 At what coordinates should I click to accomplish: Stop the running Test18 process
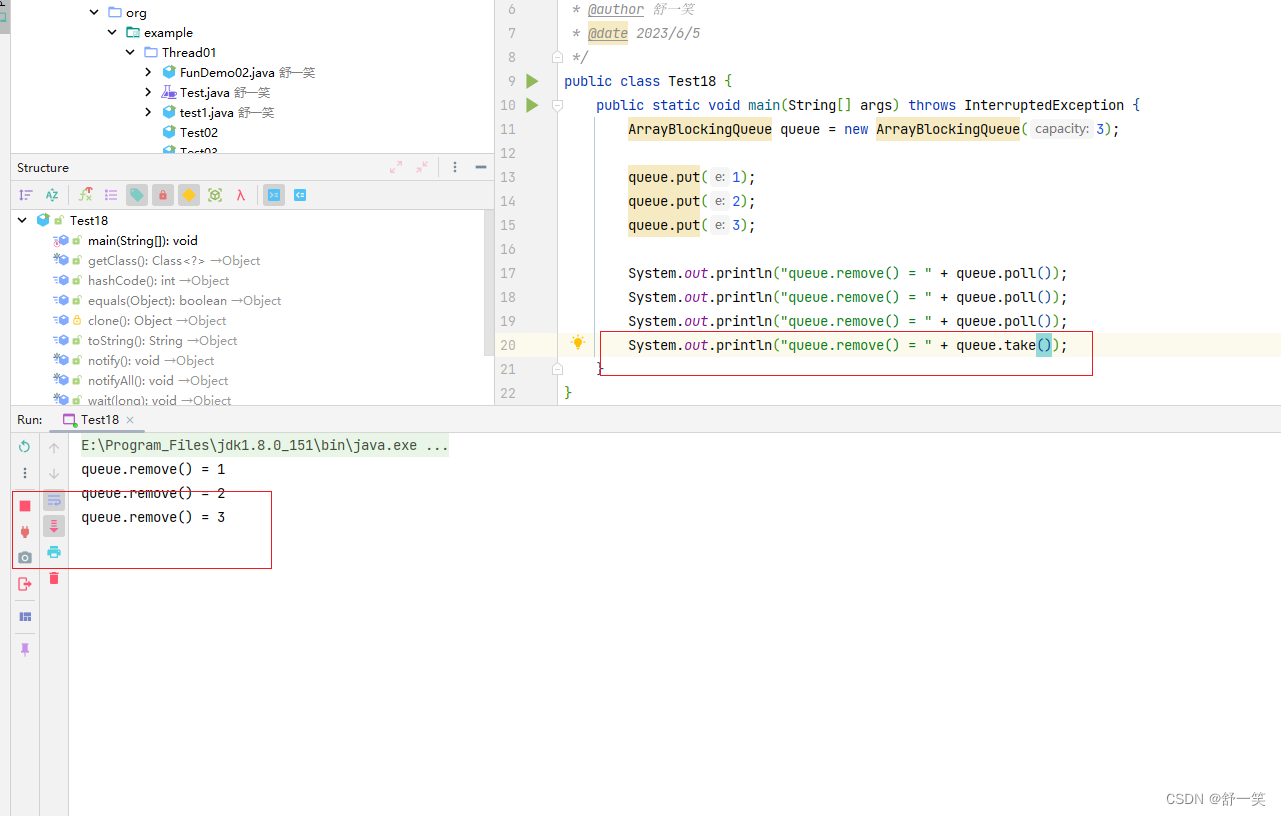coord(25,506)
